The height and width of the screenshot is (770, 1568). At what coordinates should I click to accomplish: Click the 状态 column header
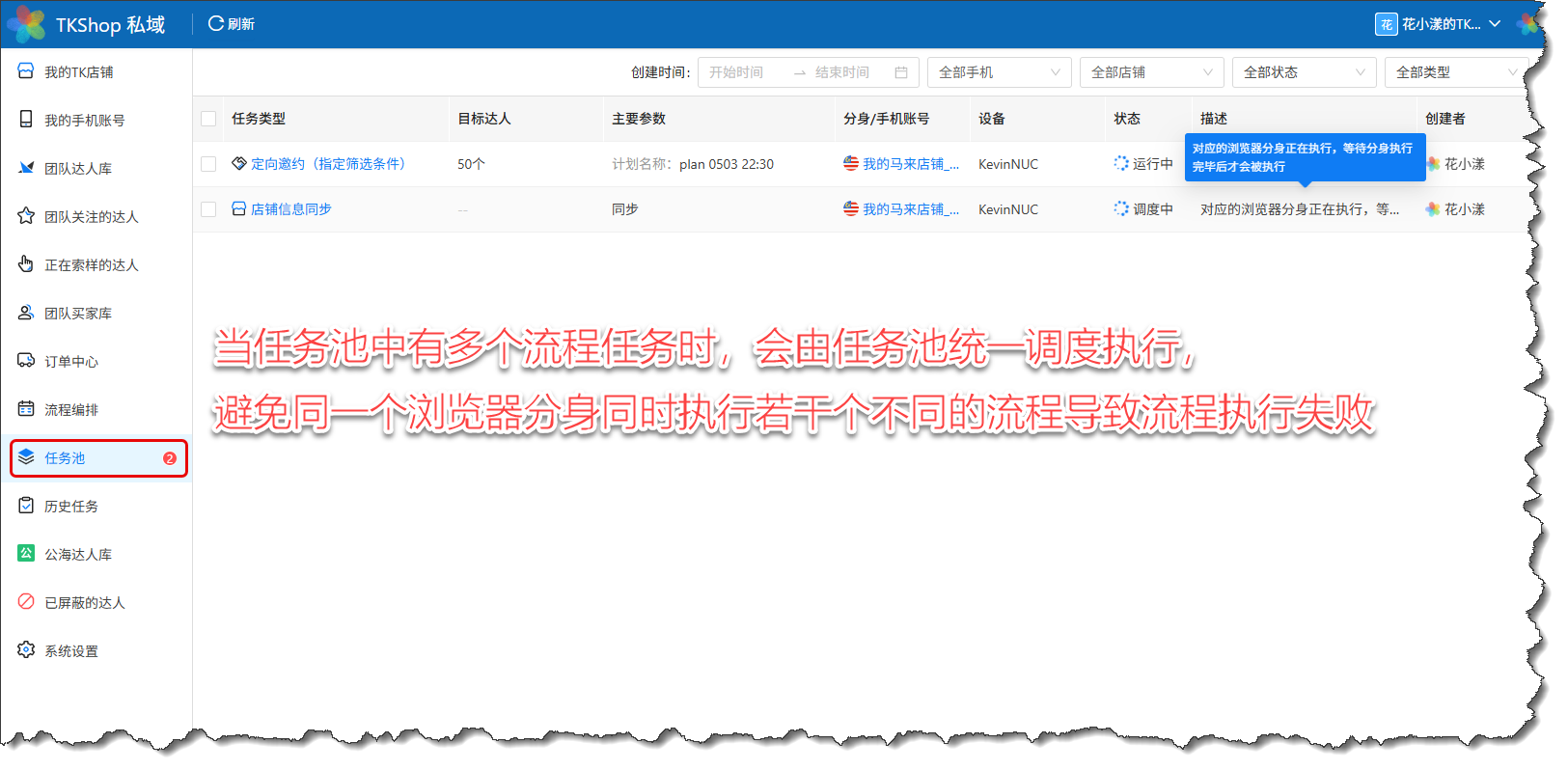1127,119
